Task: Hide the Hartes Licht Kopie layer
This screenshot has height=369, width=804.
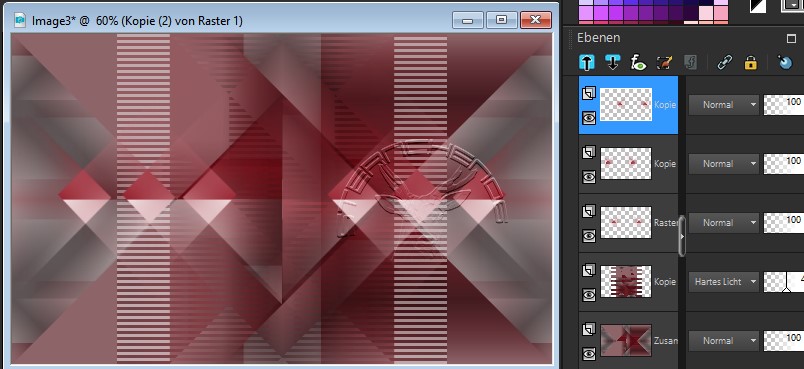Action: pos(589,295)
